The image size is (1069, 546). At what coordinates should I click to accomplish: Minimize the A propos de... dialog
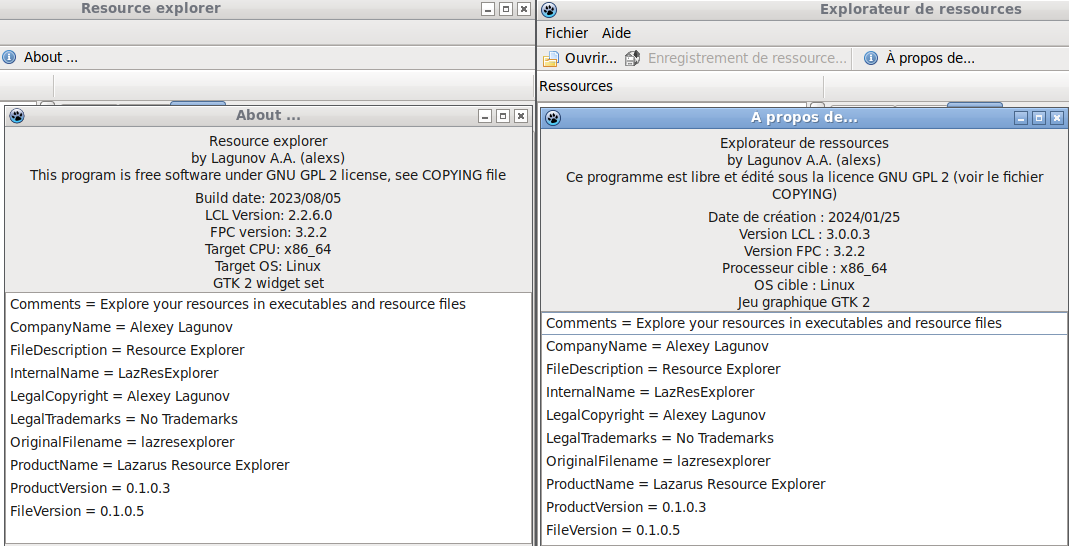[x=1021, y=118]
